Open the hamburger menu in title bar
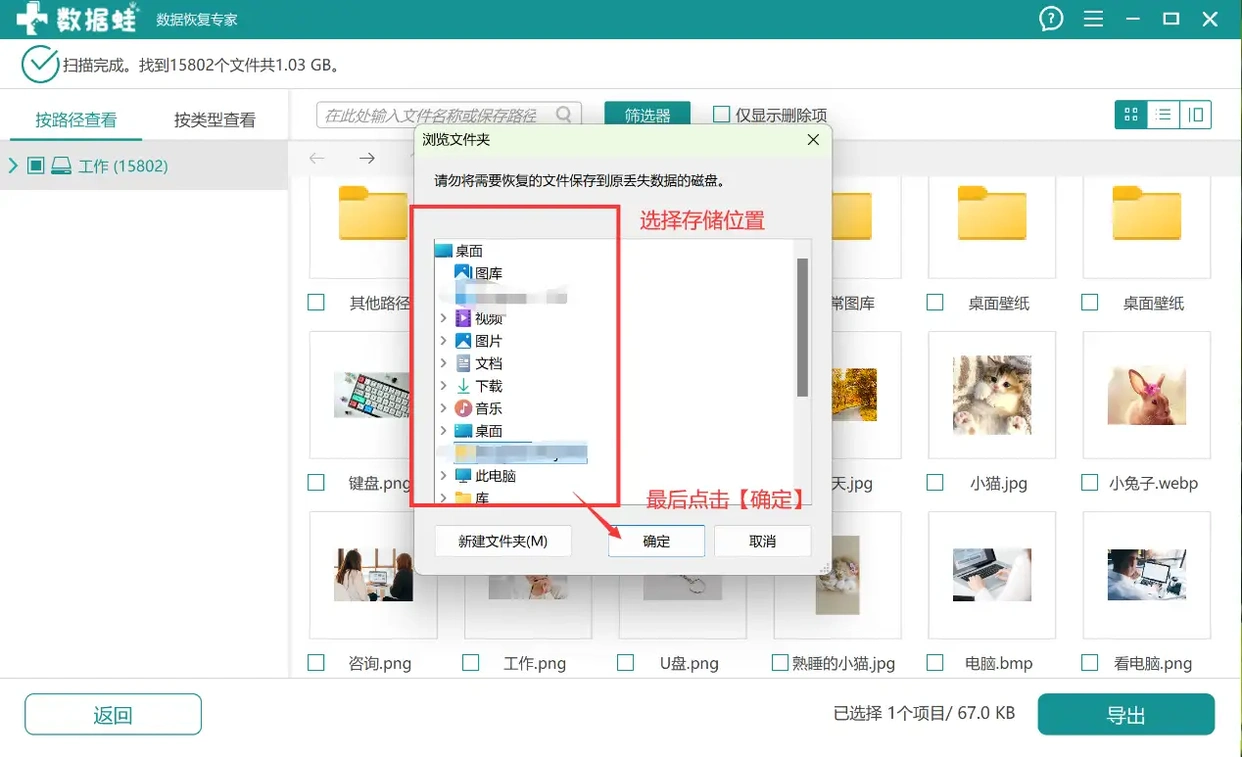 click(1093, 18)
